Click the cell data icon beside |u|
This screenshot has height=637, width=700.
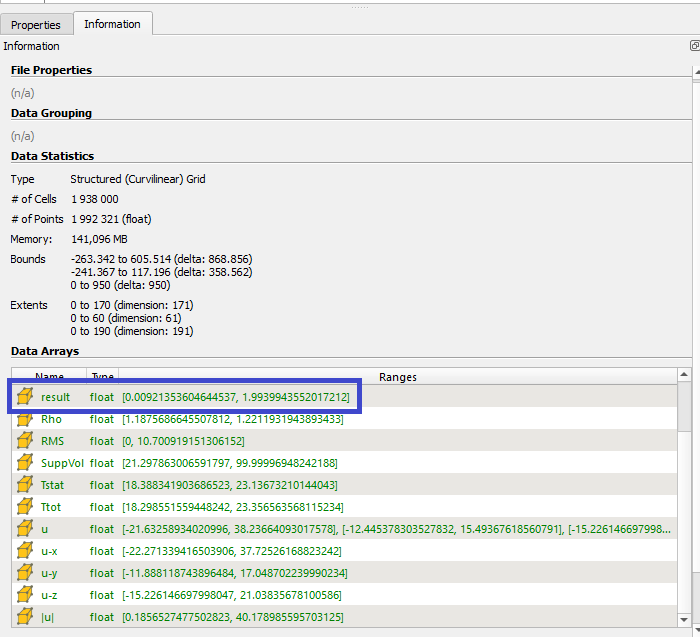[25, 617]
